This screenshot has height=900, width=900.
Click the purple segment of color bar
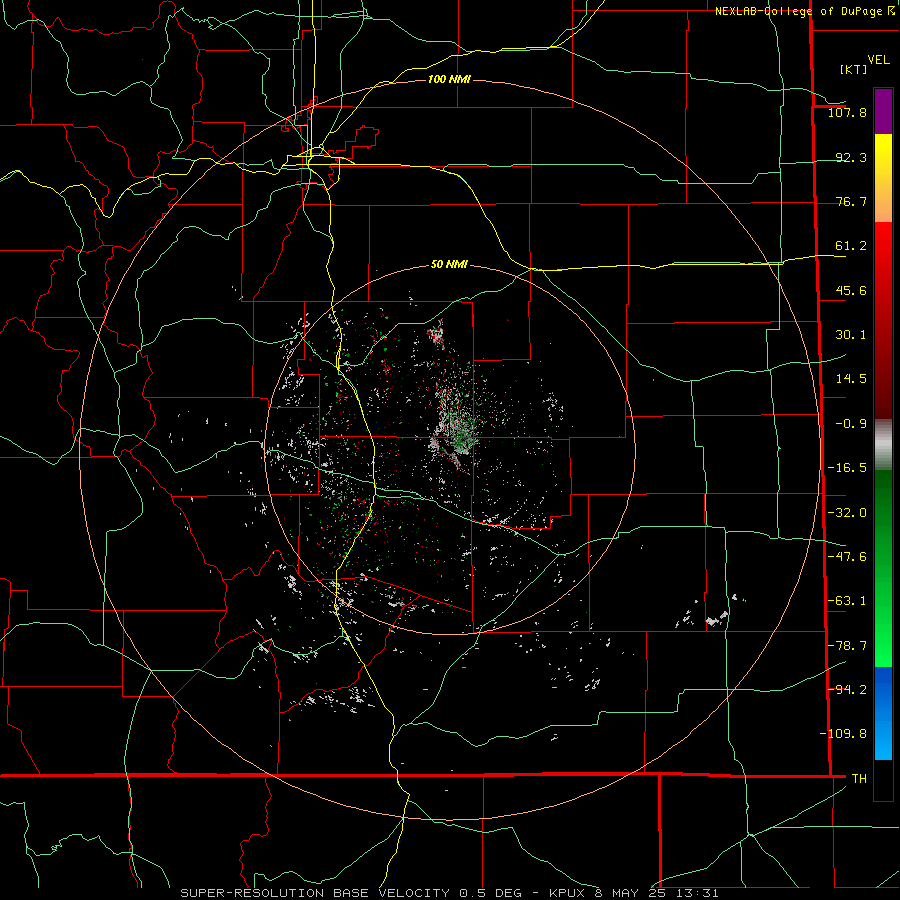(883, 111)
